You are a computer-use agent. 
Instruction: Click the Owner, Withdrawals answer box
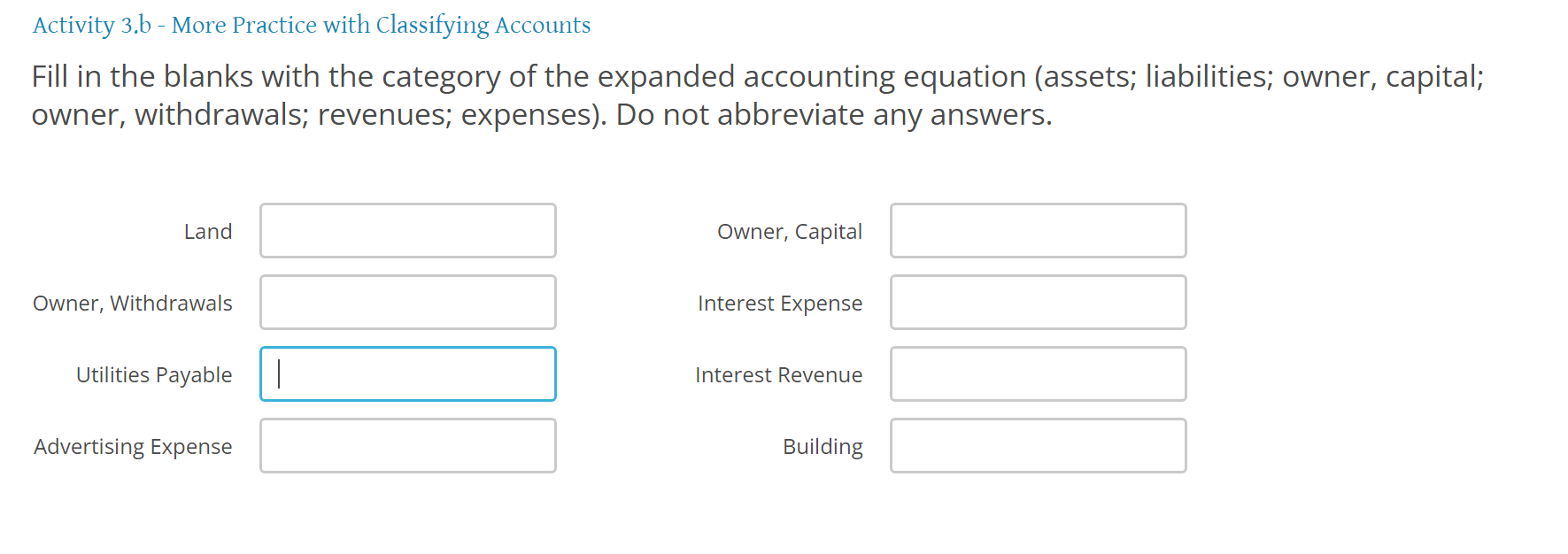pyautogui.click(x=407, y=302)
